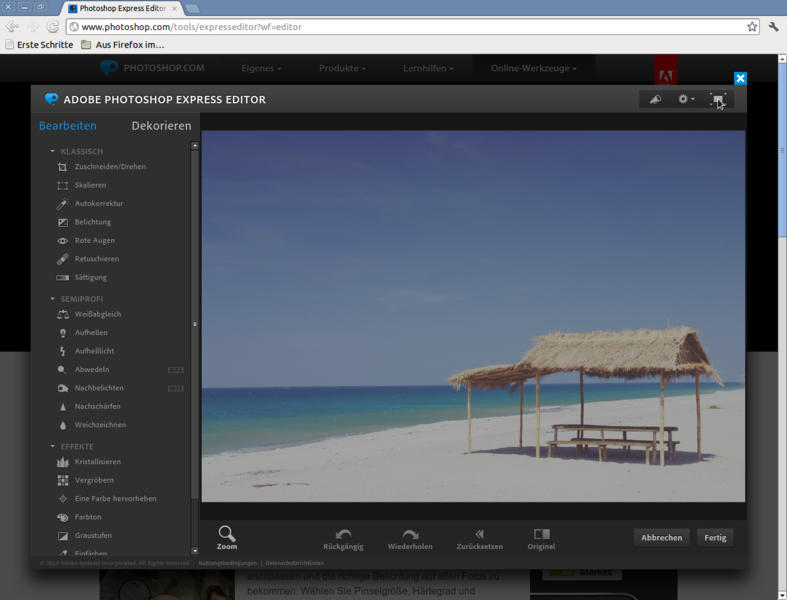The height and width of the screenshot is (600, 787).
Task: Open a new browser tab
Action: [192, 9]
